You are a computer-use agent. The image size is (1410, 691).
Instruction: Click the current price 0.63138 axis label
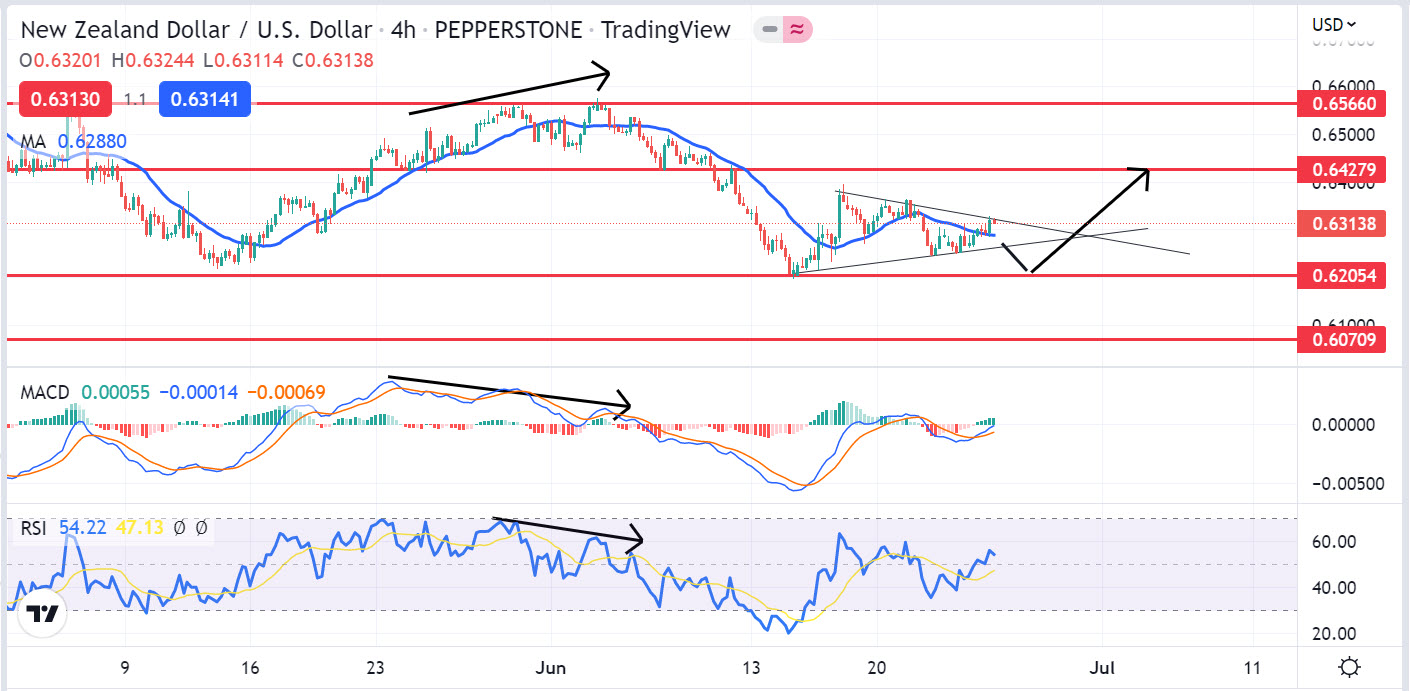(x=1340, y=224)
